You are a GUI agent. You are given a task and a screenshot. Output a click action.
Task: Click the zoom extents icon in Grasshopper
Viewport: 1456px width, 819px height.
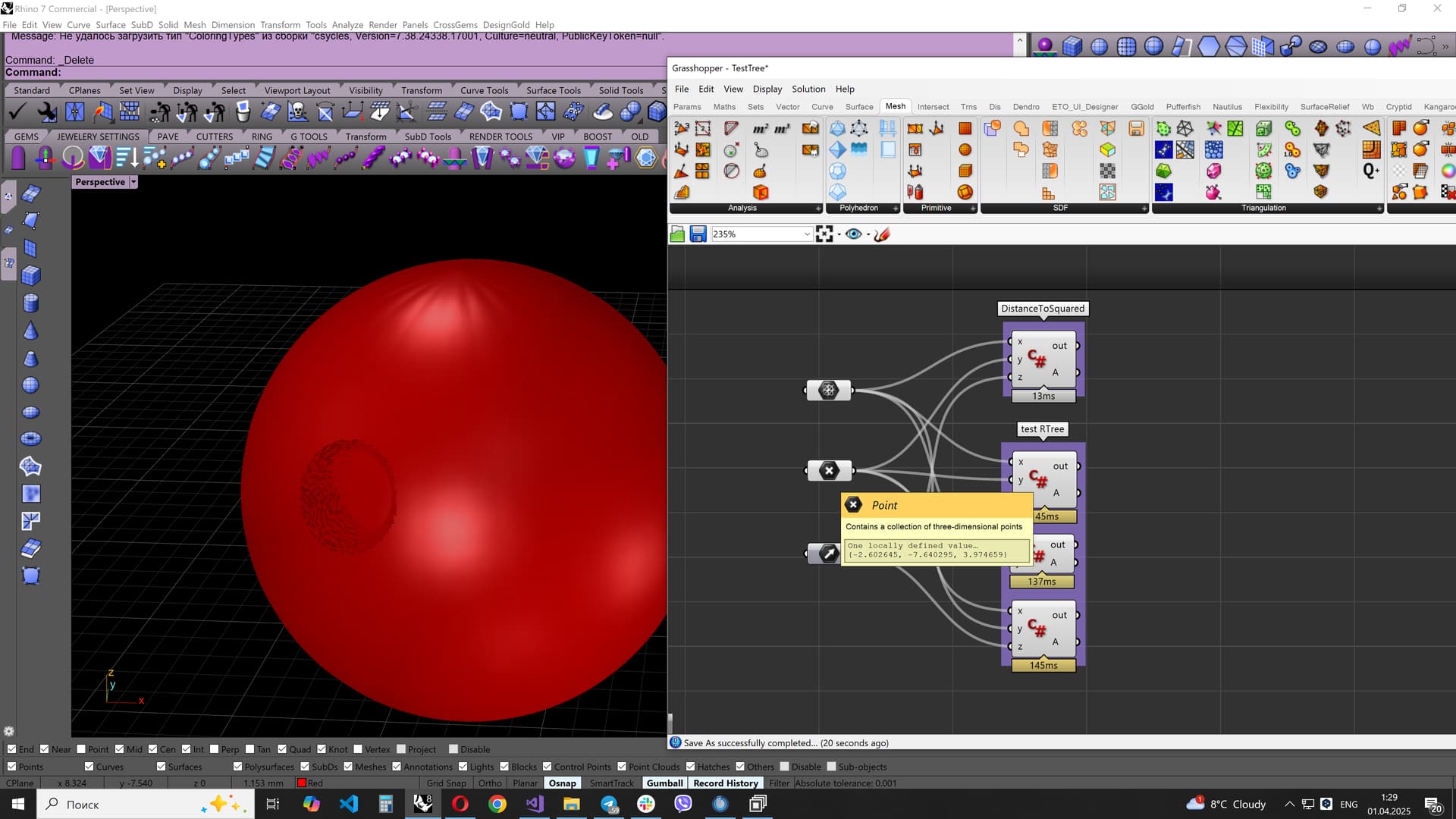[824, 234]
